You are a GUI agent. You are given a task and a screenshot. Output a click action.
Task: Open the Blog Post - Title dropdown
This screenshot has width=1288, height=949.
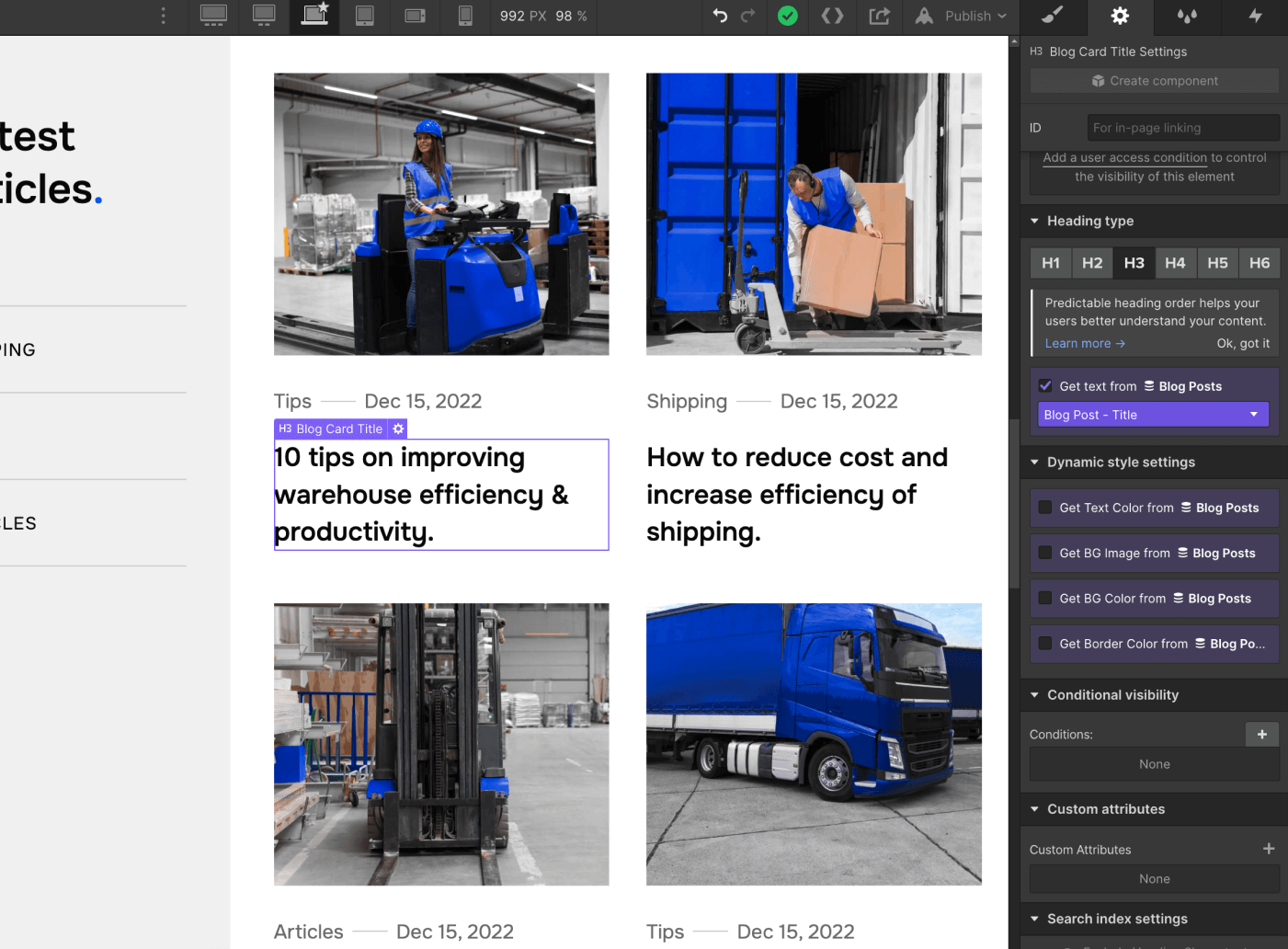point(1152,414)
